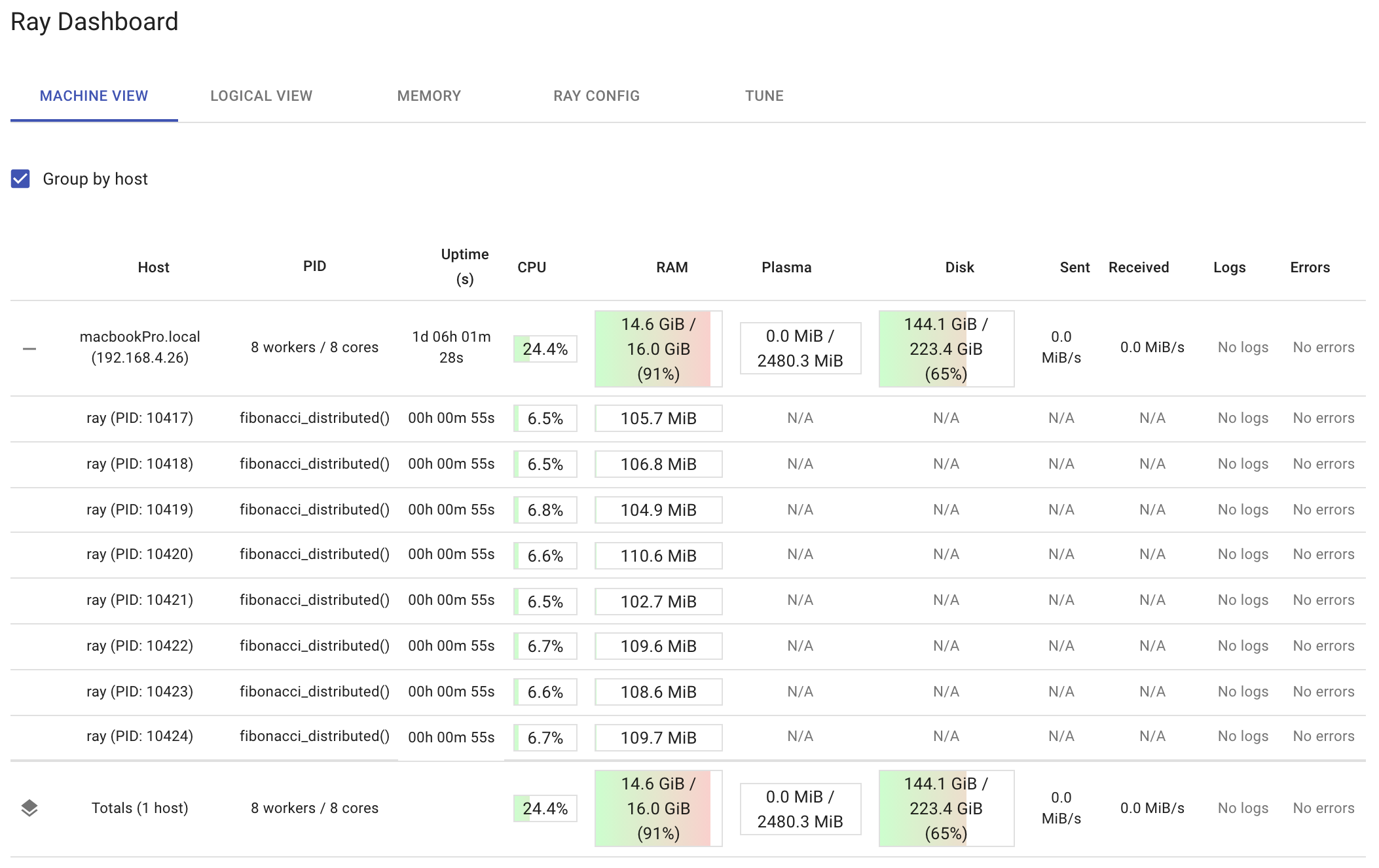Click RAM value 104.9 MiB
The image size is (1379, 868).
coord(659,510)
